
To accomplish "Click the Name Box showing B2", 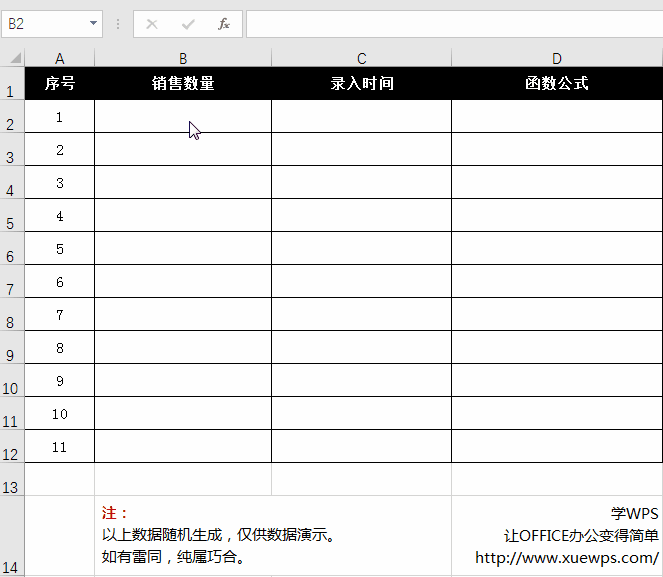I will (x=45, y=23).
